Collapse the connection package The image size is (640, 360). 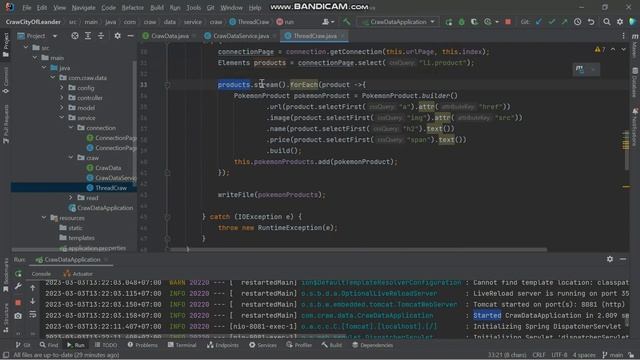[71, 128]
